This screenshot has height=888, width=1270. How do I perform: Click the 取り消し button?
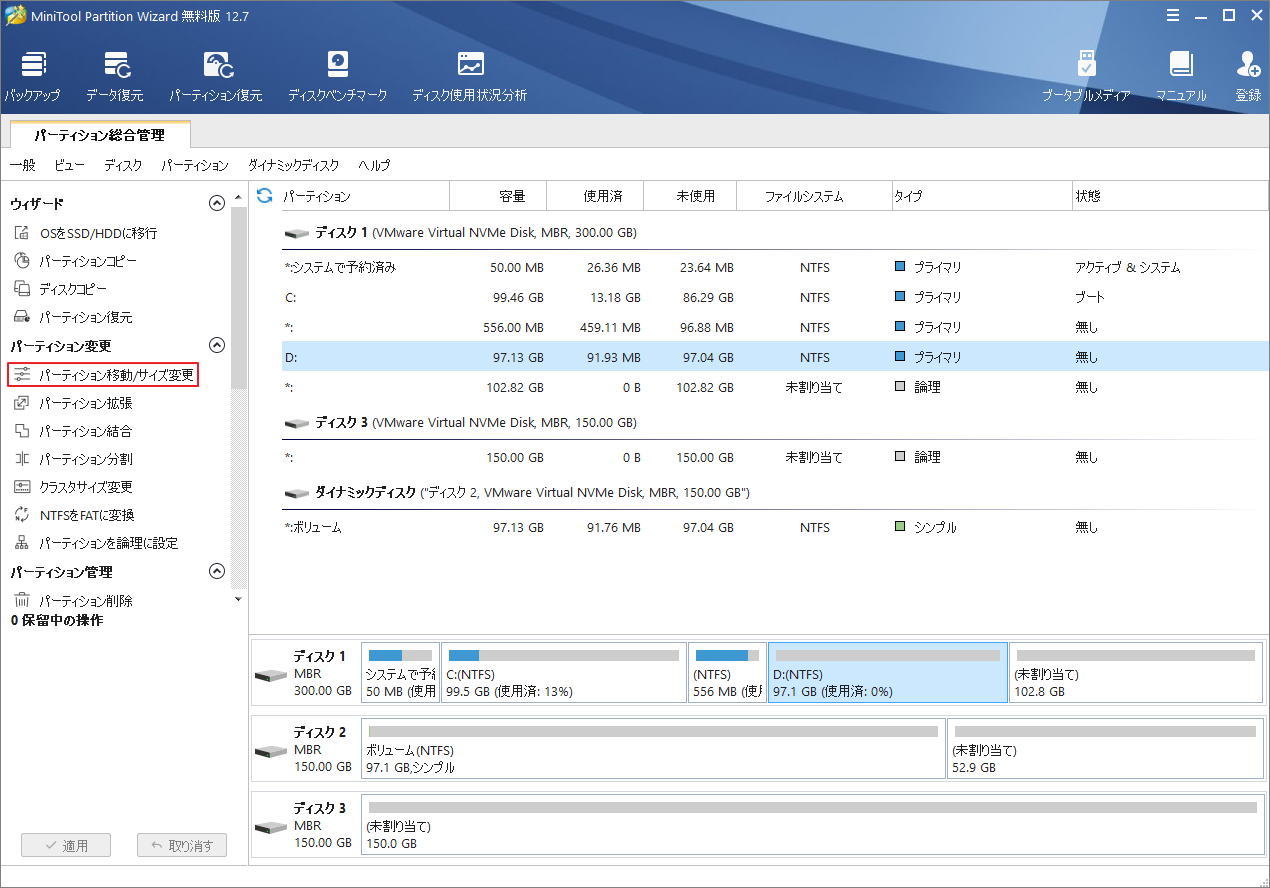pos(181,845)
